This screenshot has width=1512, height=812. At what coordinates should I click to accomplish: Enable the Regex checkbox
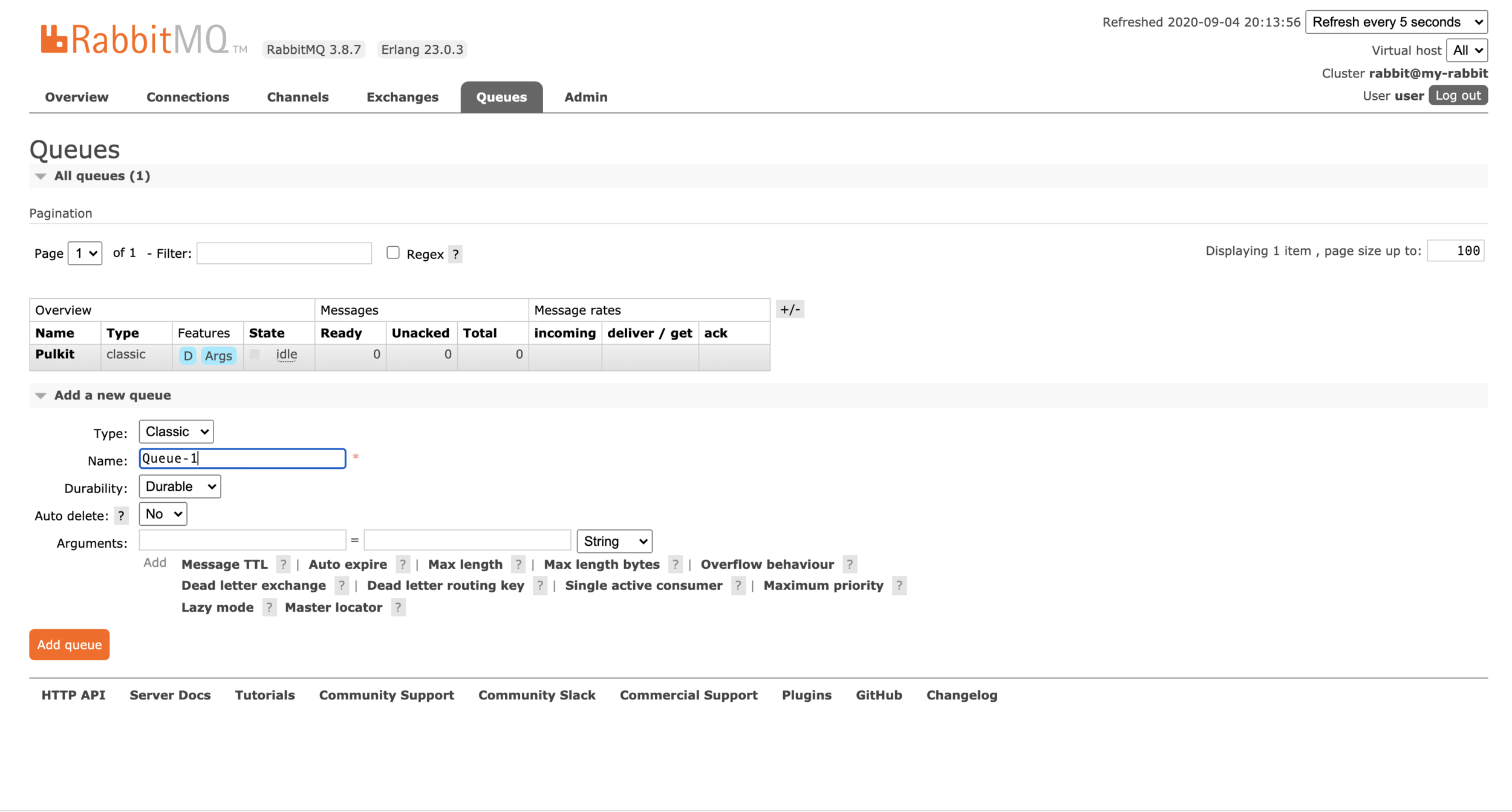[393, 253]
